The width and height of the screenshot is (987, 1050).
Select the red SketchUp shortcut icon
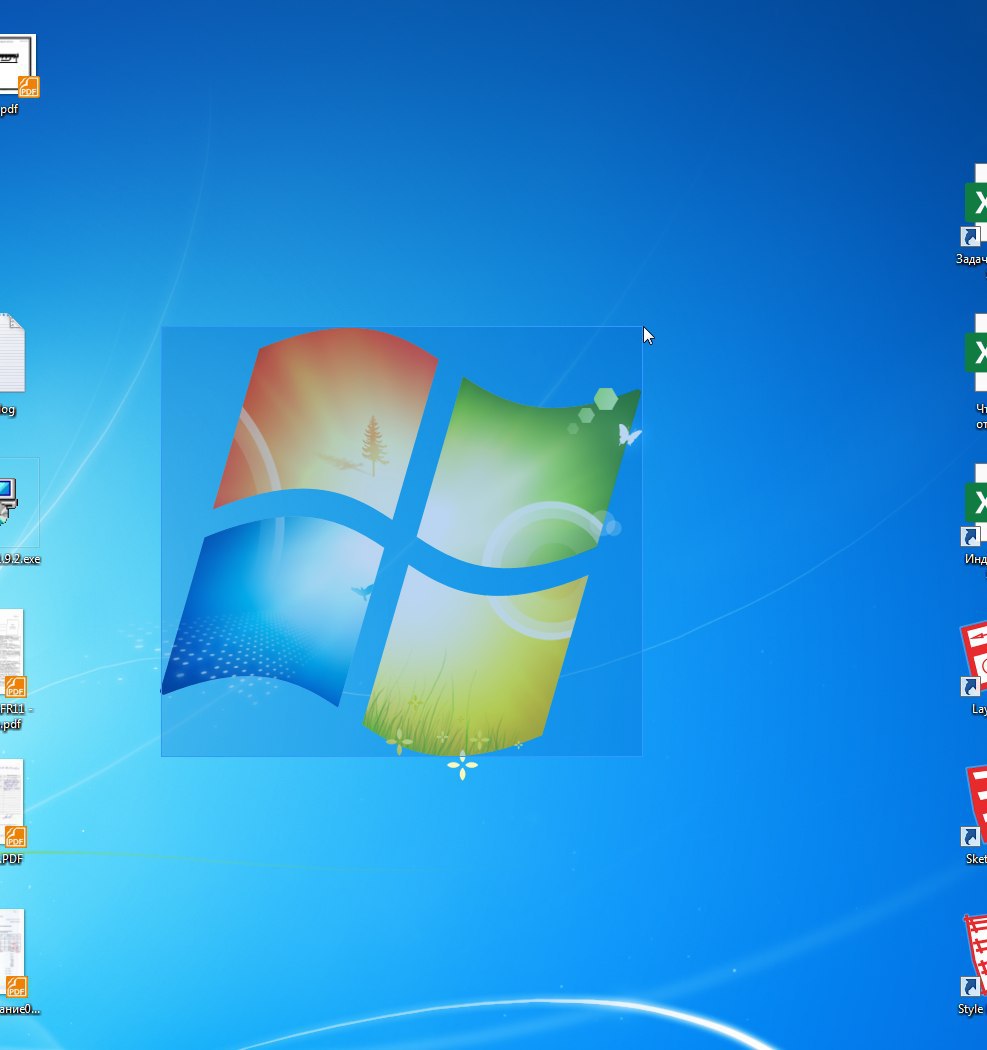pos(974,808)
